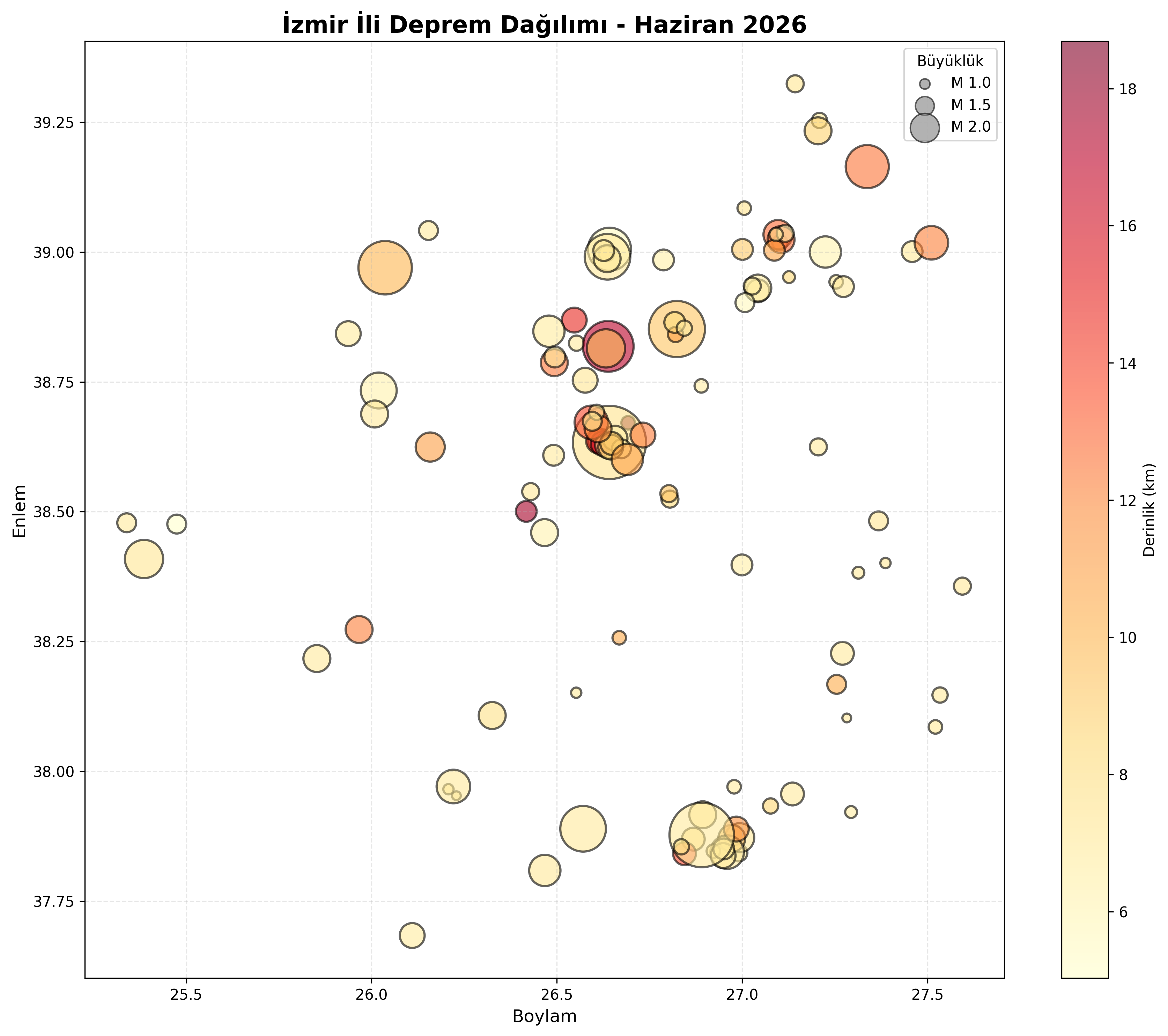Click the M 1.0 legend marker circle
This screenshot has width=1168, height=1036.
click(925, 83)
